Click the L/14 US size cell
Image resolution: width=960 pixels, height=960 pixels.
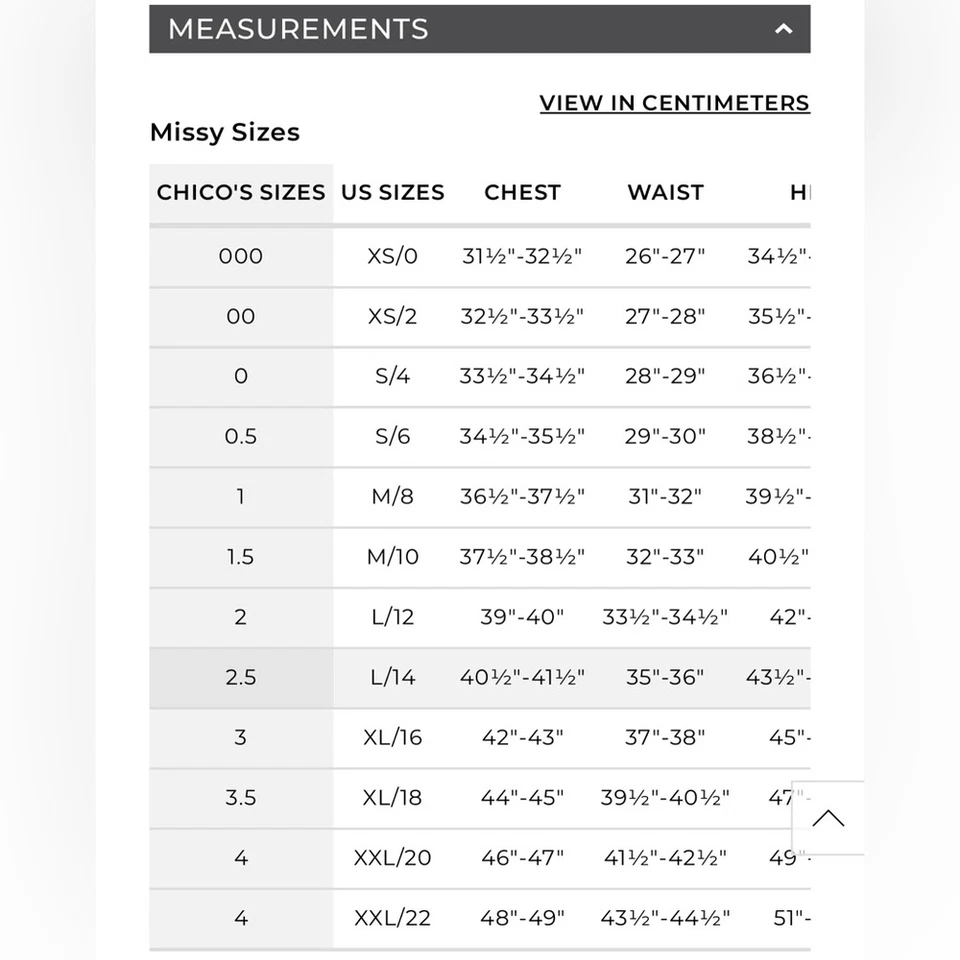[392, 677]
